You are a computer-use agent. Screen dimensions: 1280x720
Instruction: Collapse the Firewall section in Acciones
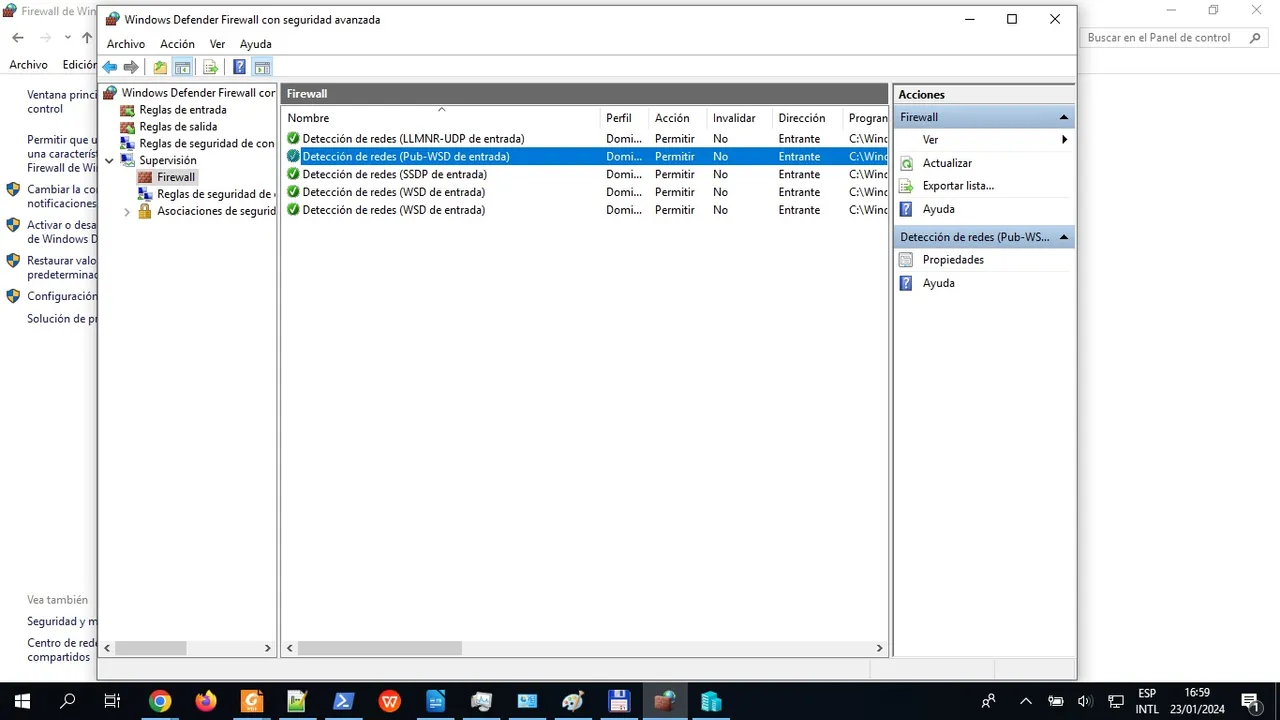(x=1064, y=118)
